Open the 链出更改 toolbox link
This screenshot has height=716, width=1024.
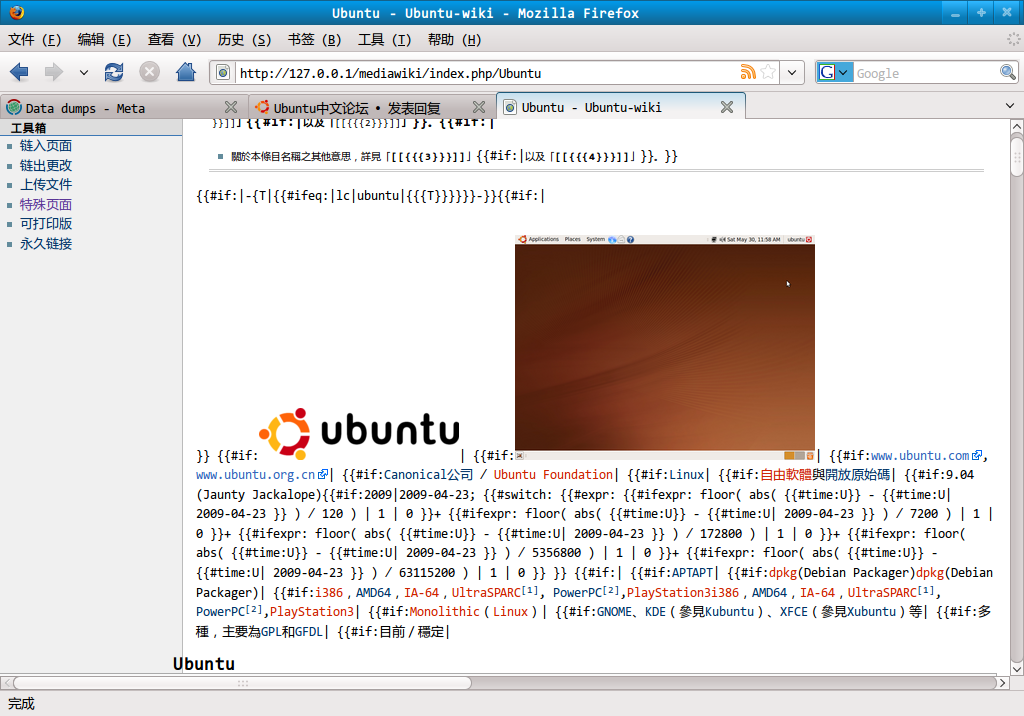pos(46,165)
